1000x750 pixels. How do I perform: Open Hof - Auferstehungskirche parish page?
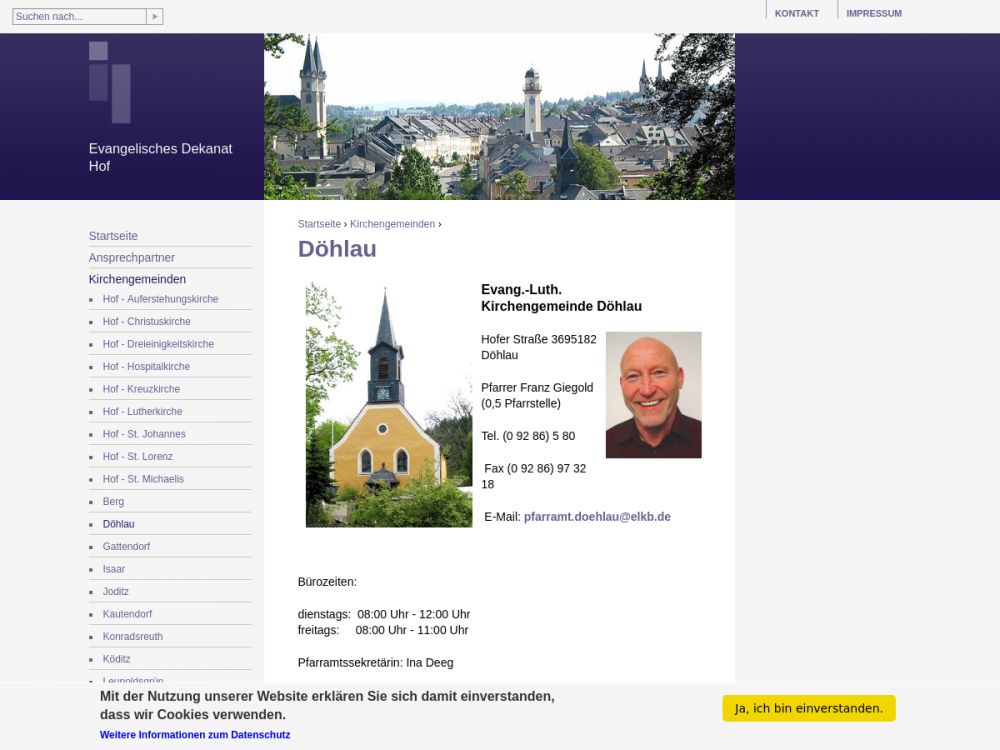[160, 299]
